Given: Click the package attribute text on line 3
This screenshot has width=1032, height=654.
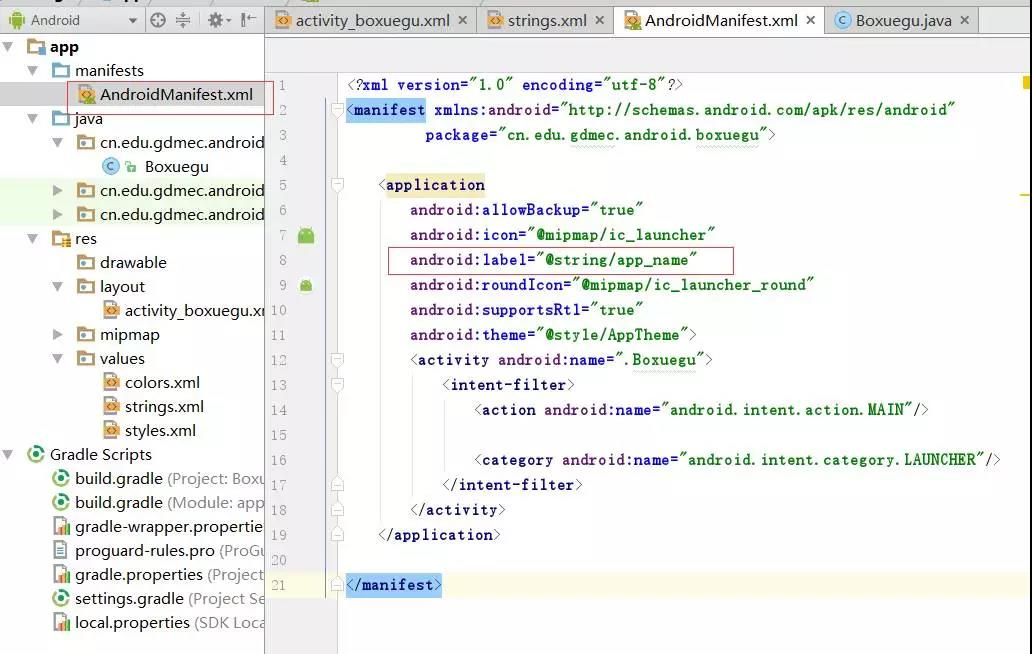Looking at the screenshot, I should click(x=600, y=135).
